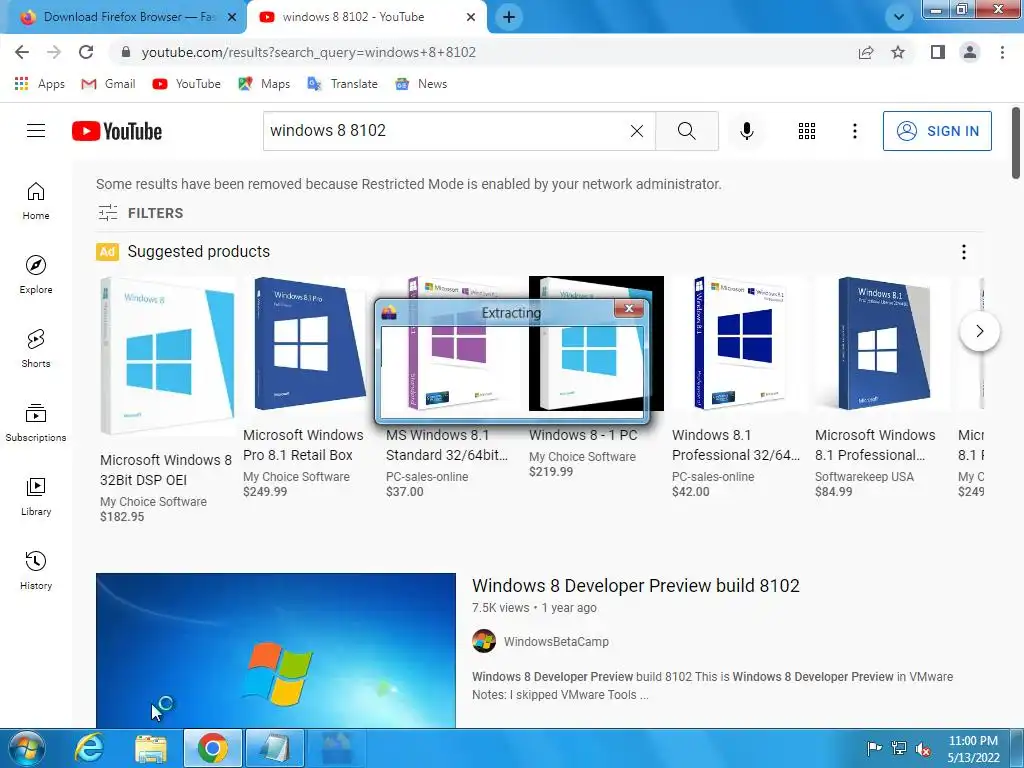The width and height of the screenshot is (1024, 768).
Task: Click the magnifier search button
Action: click(x=687, y=131)
